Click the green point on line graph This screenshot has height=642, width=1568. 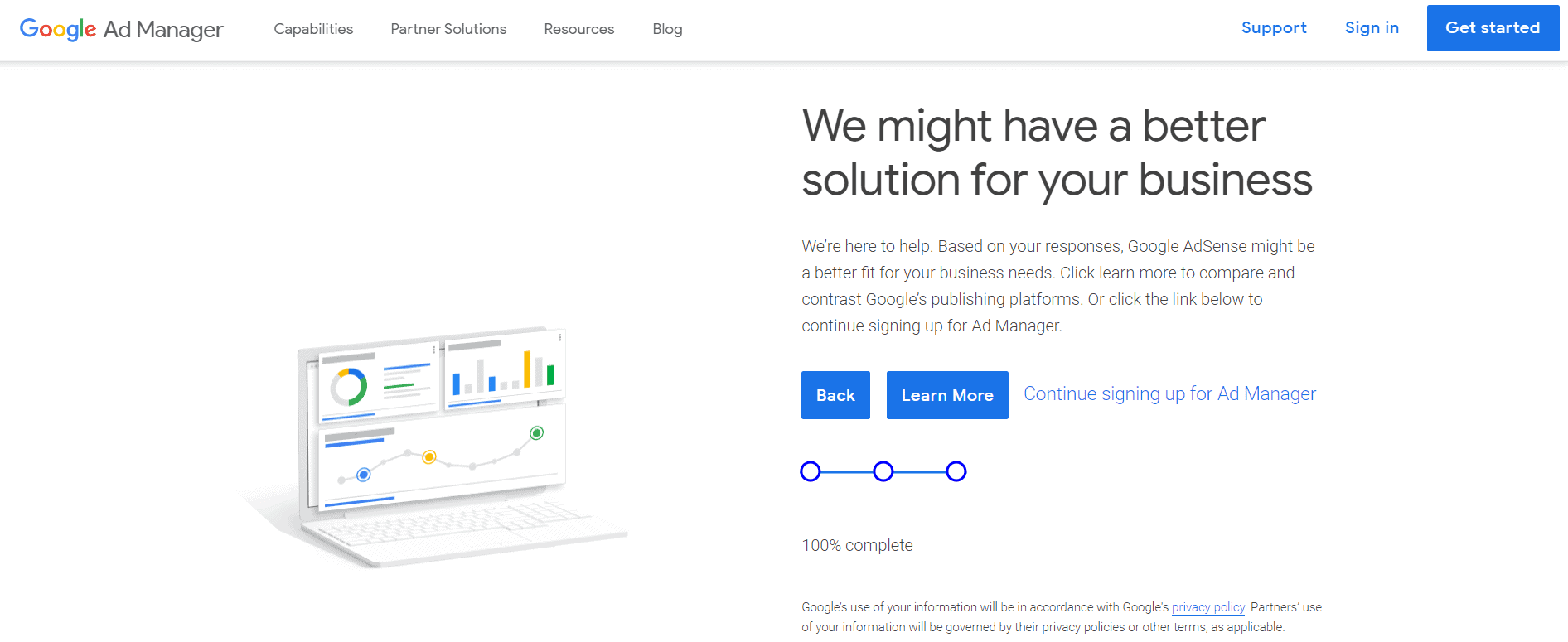pyautogui.click(x=537, y=432)
